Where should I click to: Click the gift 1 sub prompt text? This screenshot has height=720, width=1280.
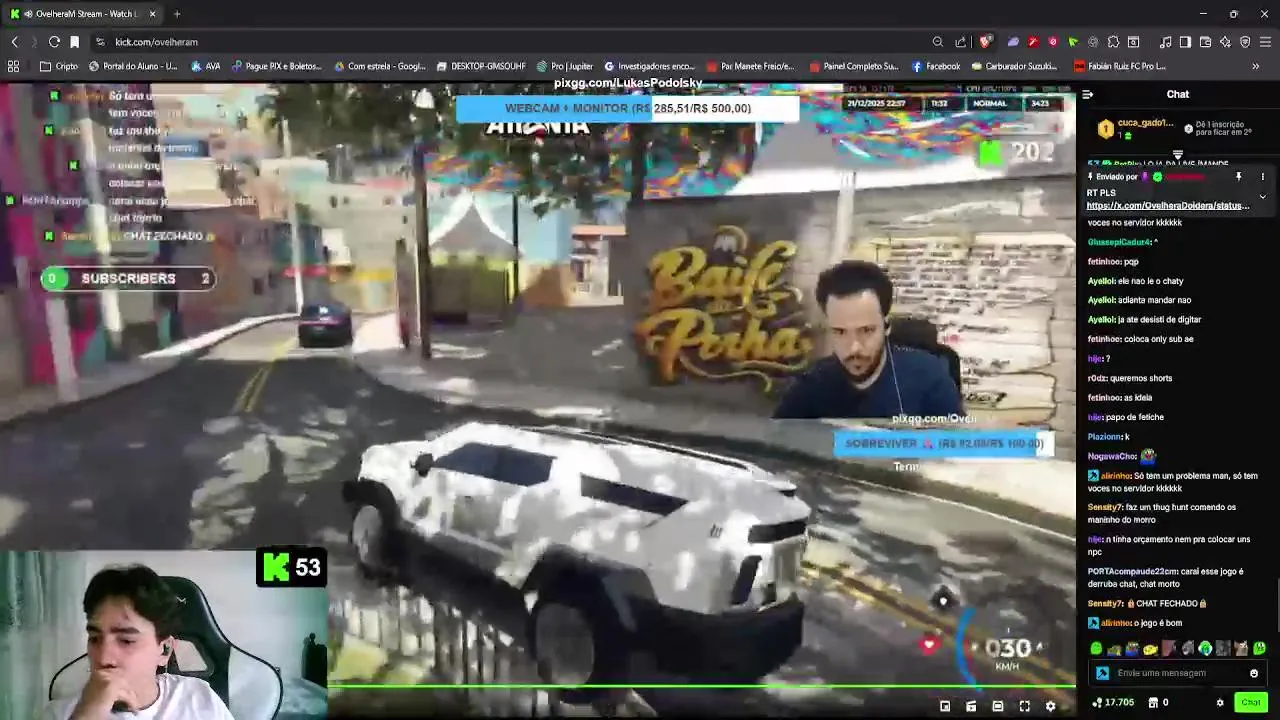pyautogui.click(x=1224, y=128)
